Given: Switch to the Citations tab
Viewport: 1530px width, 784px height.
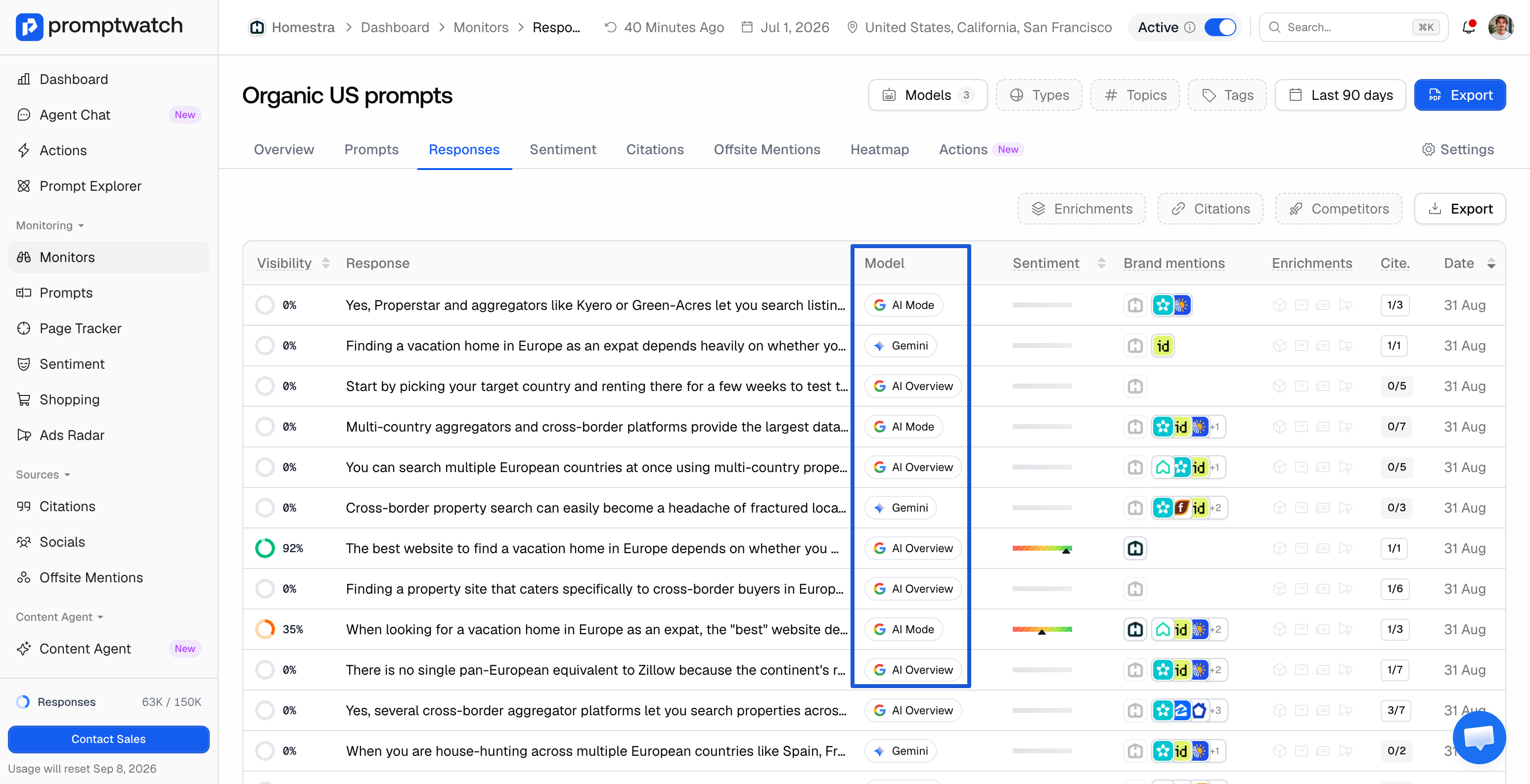Looking at the screenshot, I should (655, 150).
